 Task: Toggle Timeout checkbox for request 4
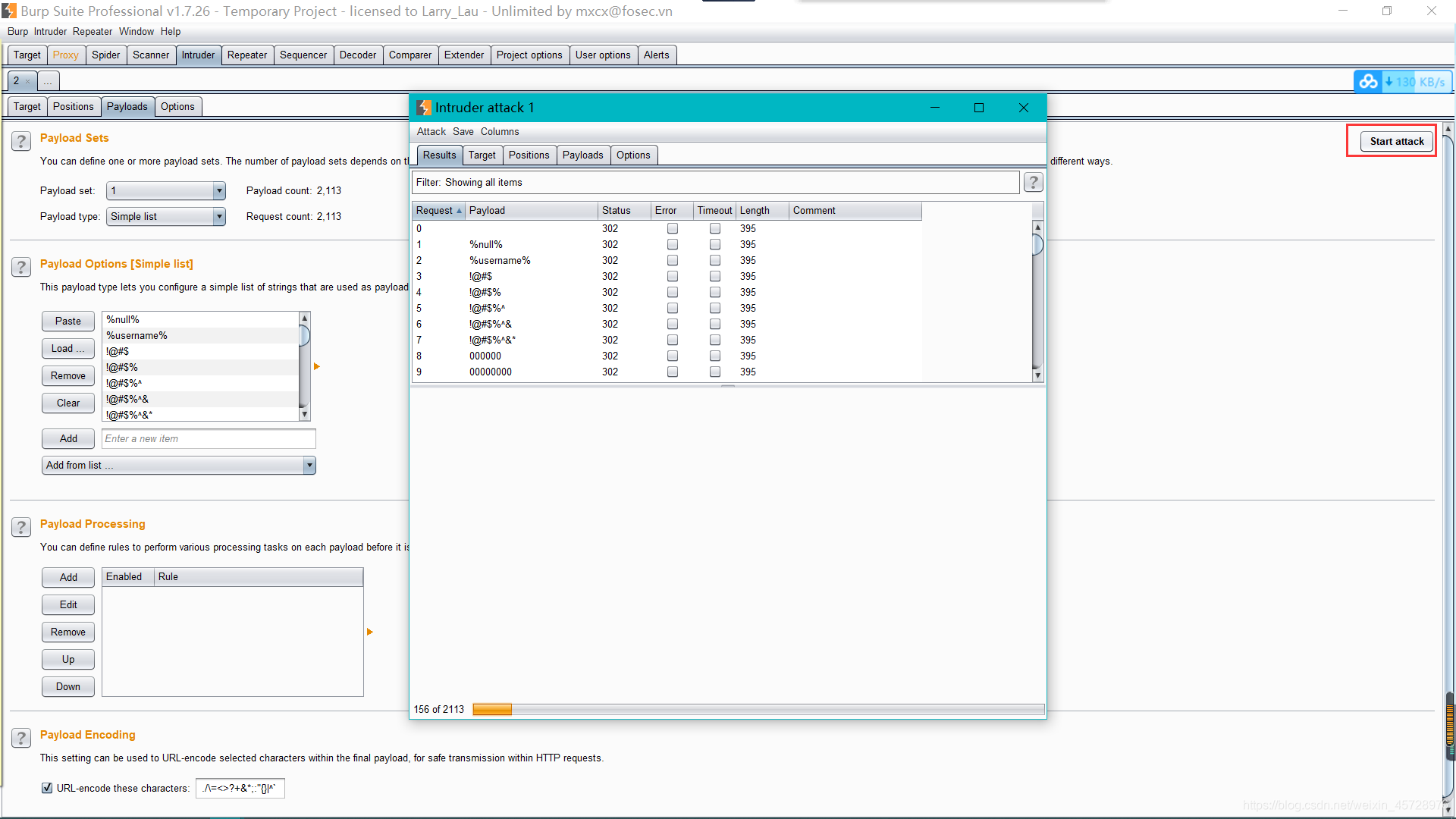714,292
